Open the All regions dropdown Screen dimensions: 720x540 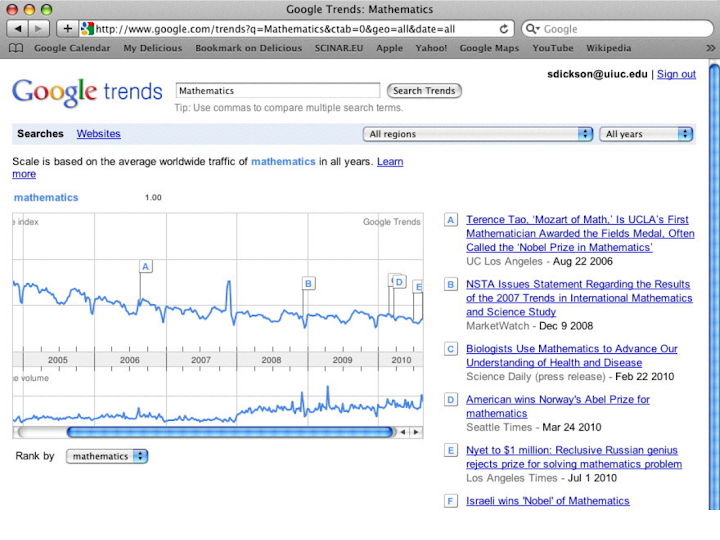(x=478, y=134)
